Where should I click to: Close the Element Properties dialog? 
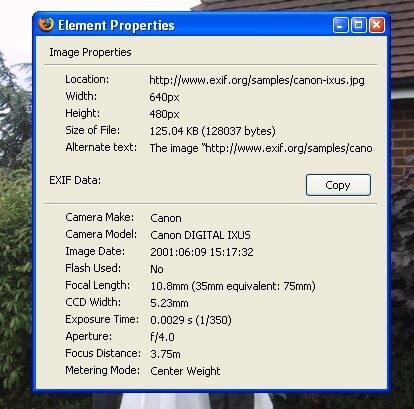377,25
